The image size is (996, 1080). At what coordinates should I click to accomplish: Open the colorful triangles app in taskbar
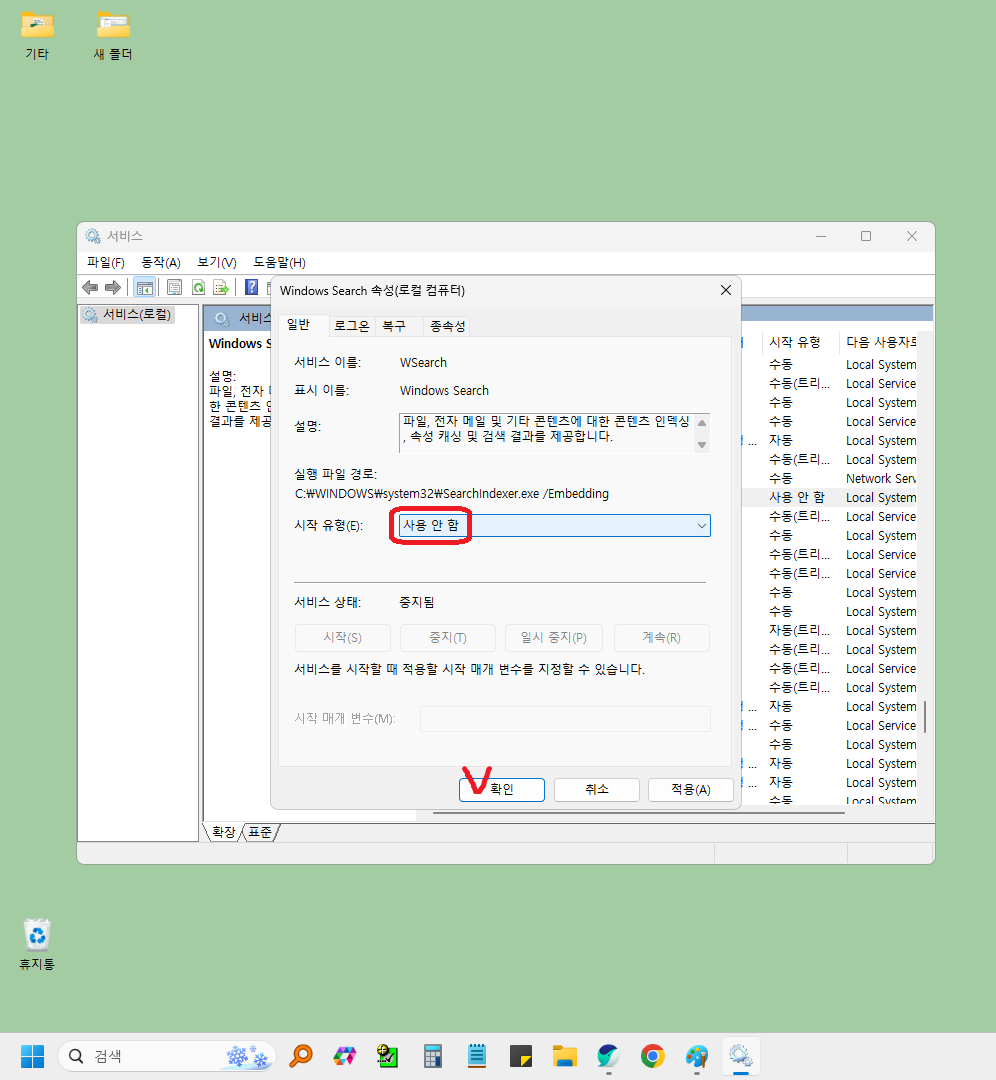click(x=344, y=1056)
